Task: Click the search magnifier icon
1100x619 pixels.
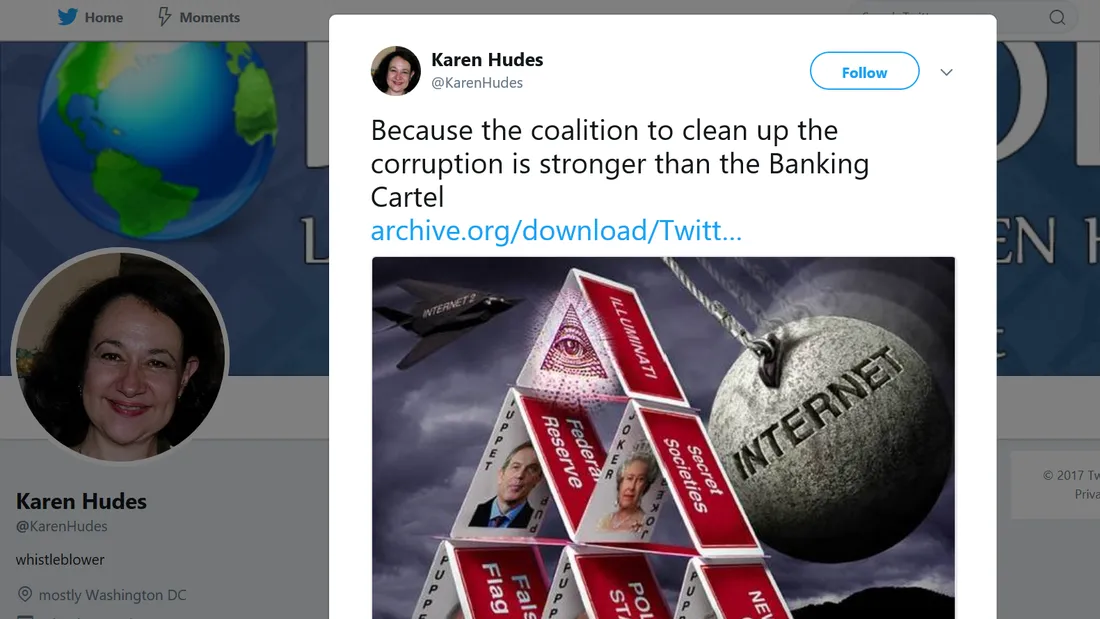Action: coord(1057,18)
